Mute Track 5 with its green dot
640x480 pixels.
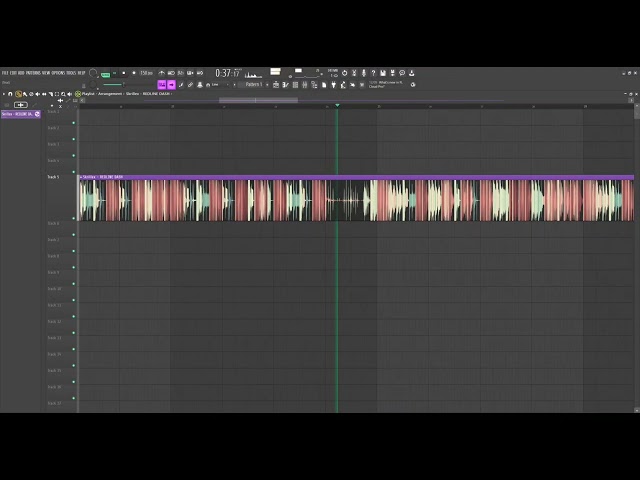(x=74, y=218)
